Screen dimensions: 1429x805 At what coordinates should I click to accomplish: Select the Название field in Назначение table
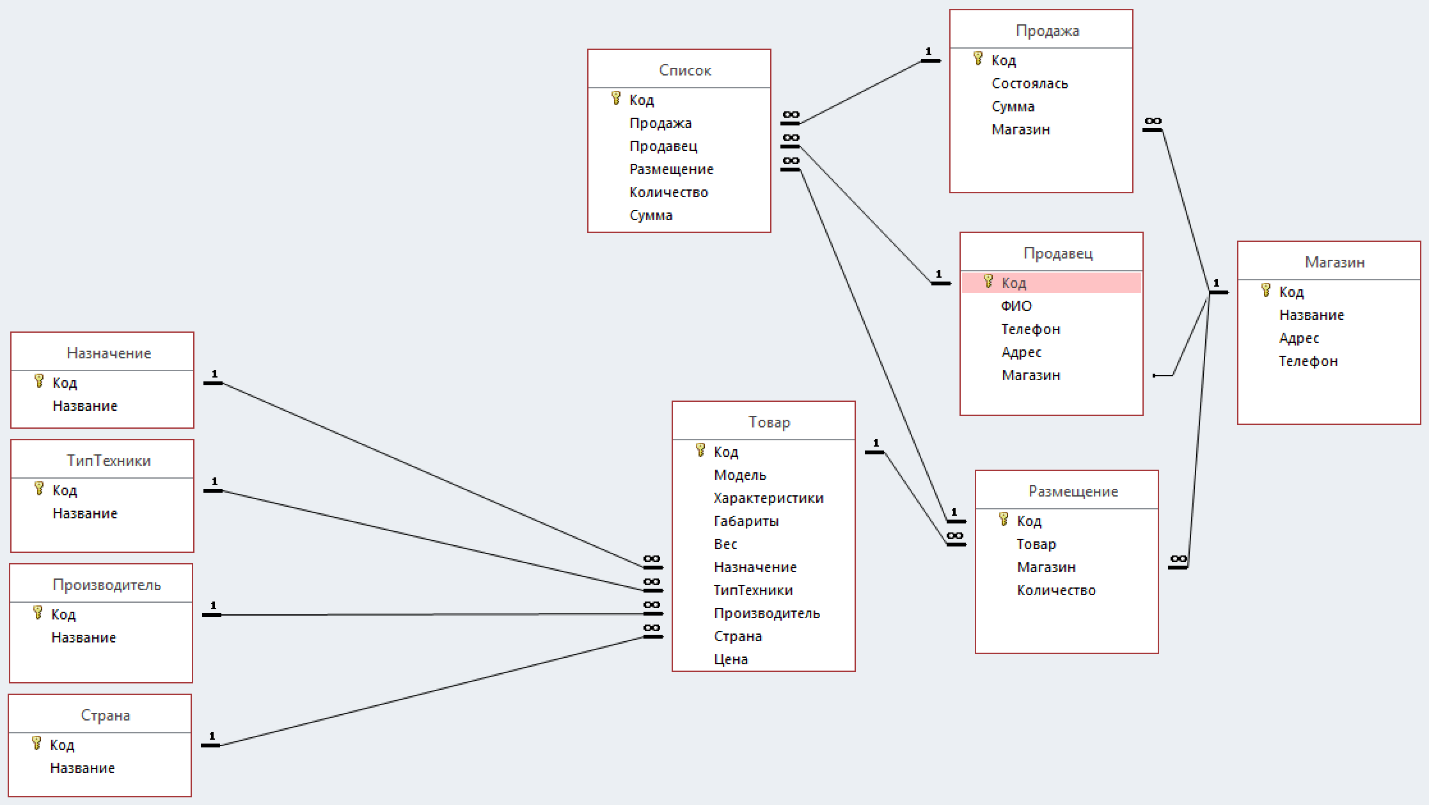point(102,406)
